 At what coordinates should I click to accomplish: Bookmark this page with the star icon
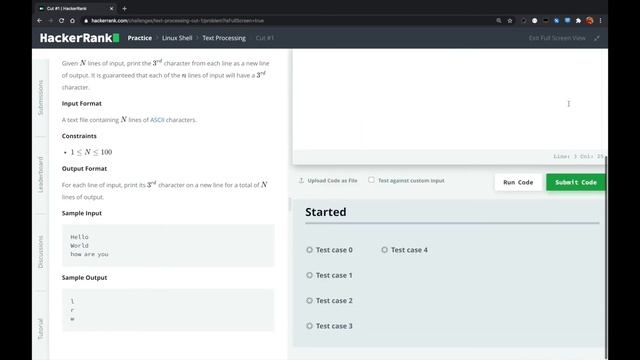[x=510, y=20]
